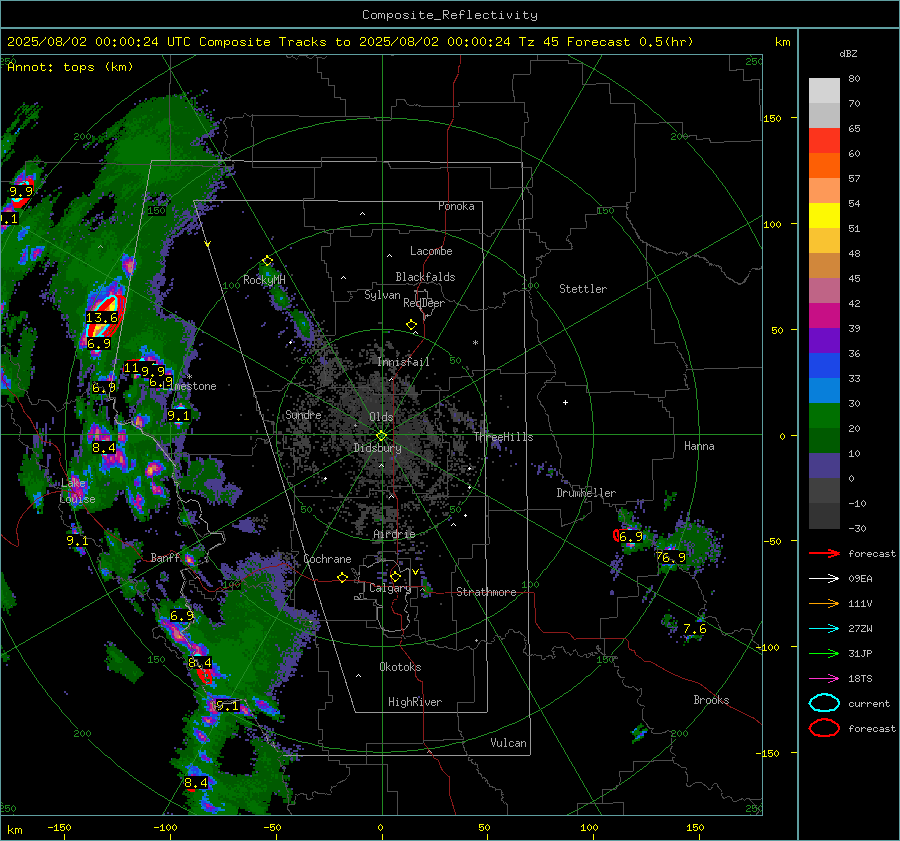This screenshot has width=900, height=841.
Task: Click the white 09EA arrow legend icon
Action: (824, 578)
